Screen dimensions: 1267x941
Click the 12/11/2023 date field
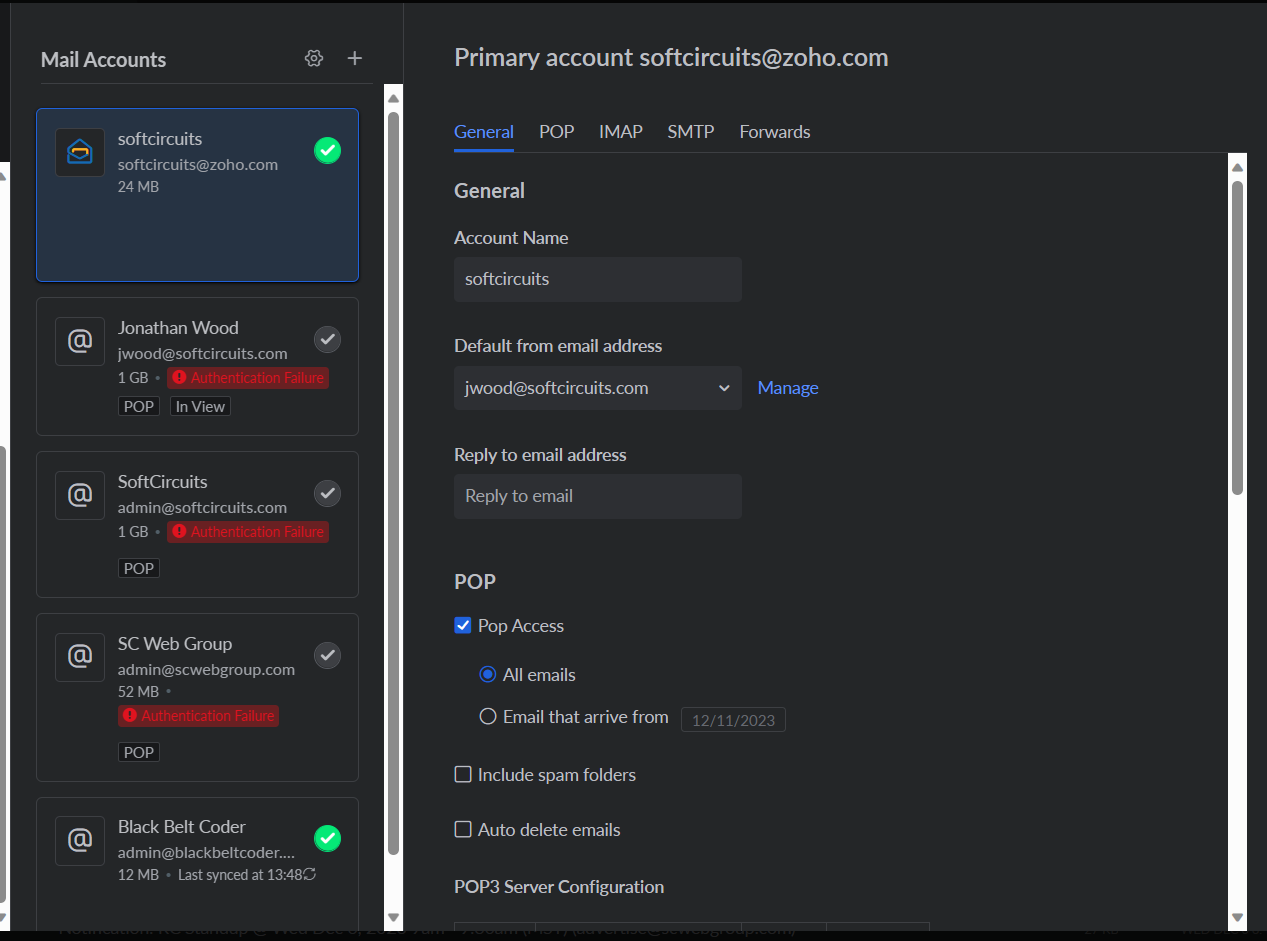click(x=733, y=720)
